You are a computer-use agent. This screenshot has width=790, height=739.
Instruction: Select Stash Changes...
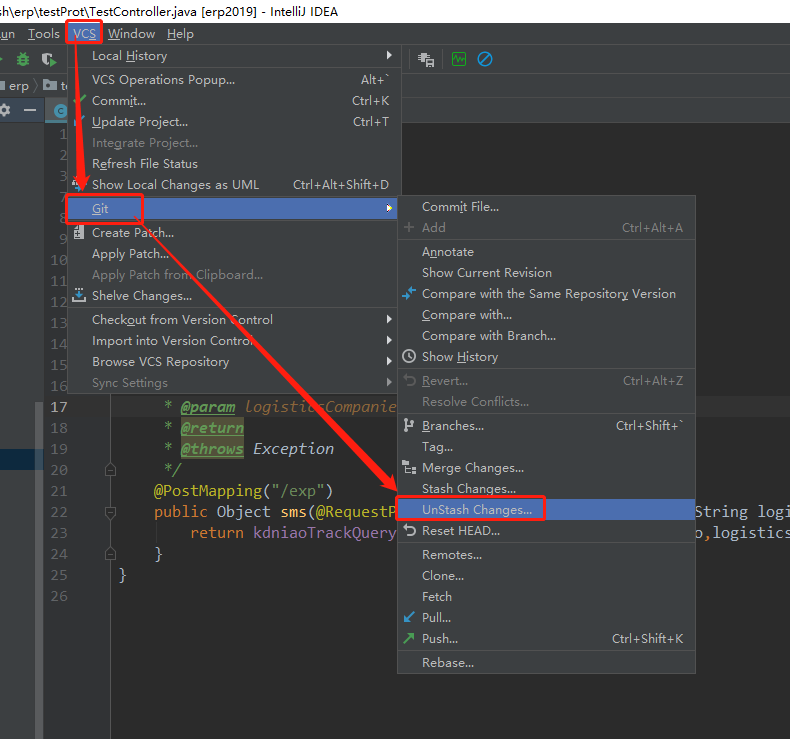point(547,489)
